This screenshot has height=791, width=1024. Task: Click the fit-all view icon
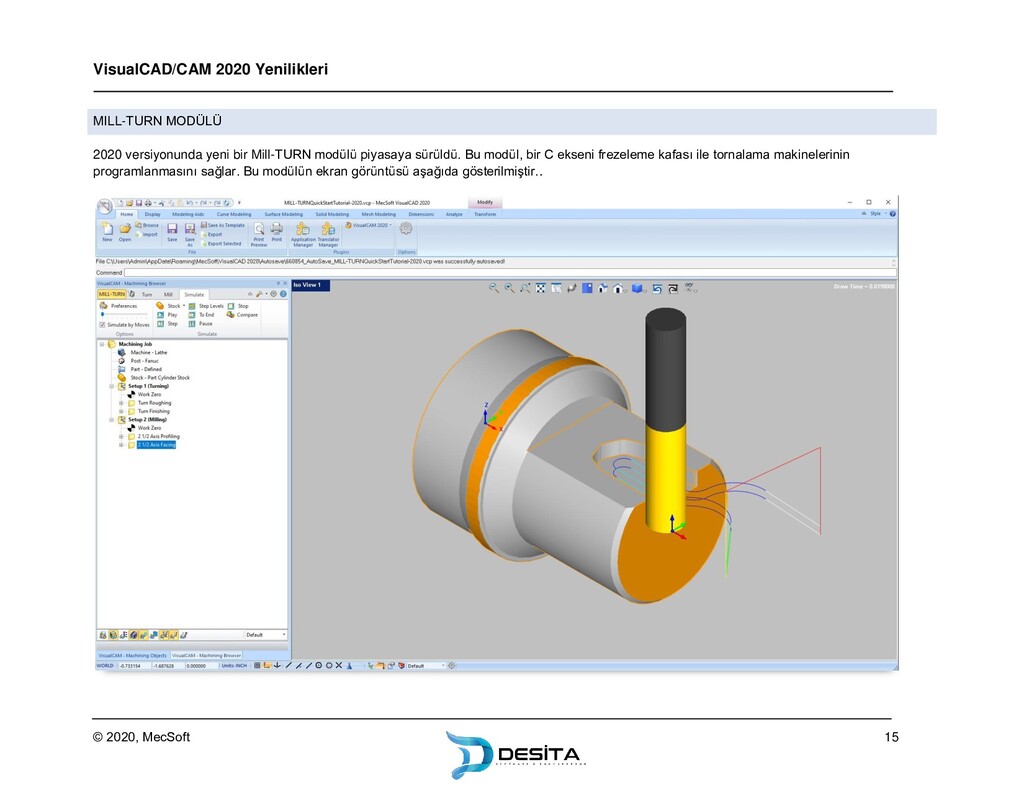(541, 288)
